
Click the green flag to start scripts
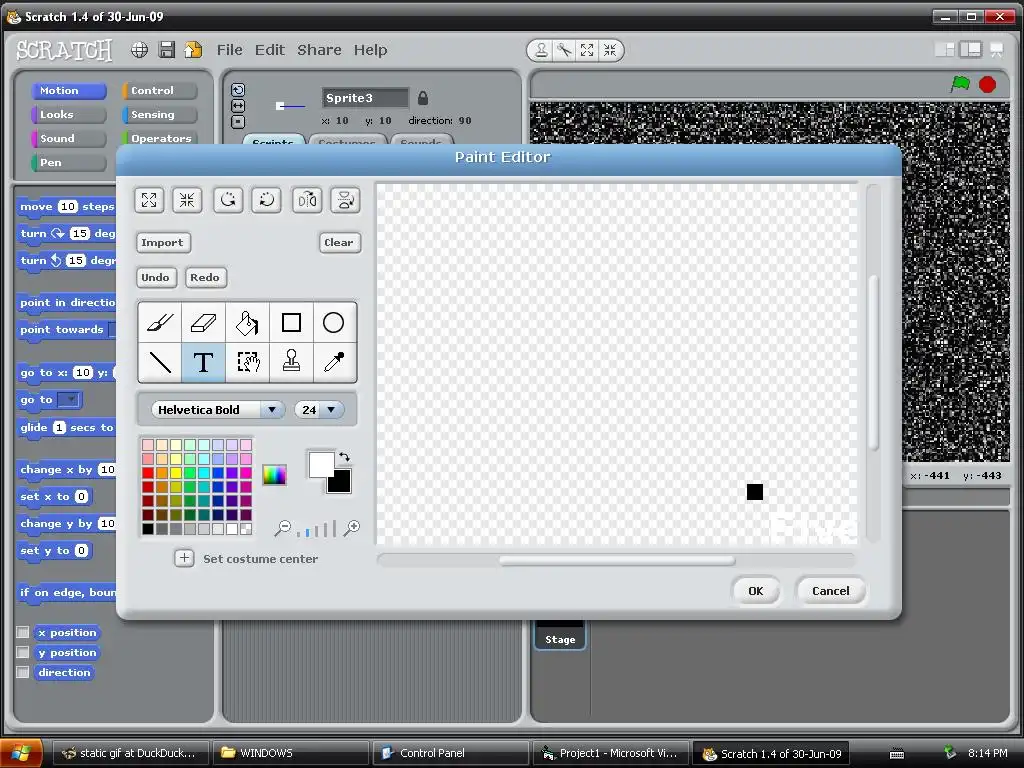pyautogui.click(x=960, y=84)
